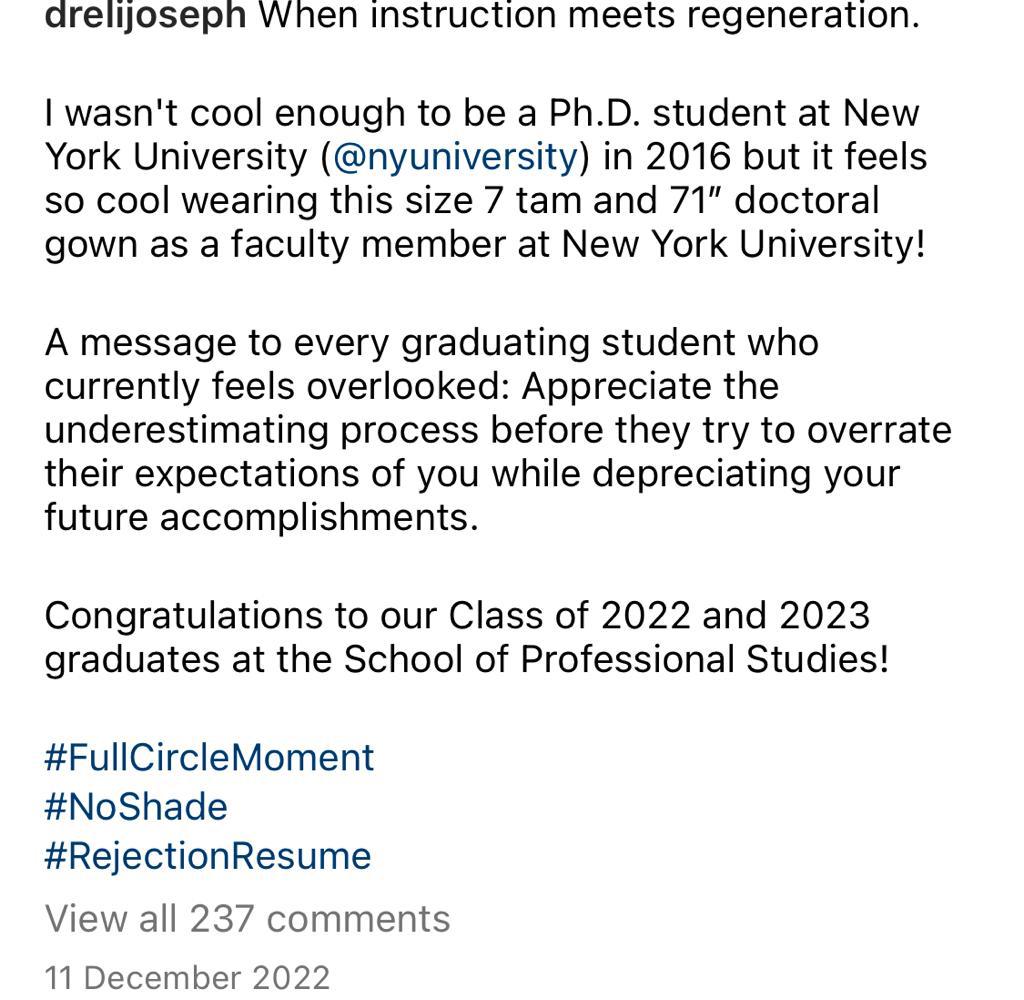Open the drelijoseph profile username
The image size is (1024, 1000).
tap(145, 16)
